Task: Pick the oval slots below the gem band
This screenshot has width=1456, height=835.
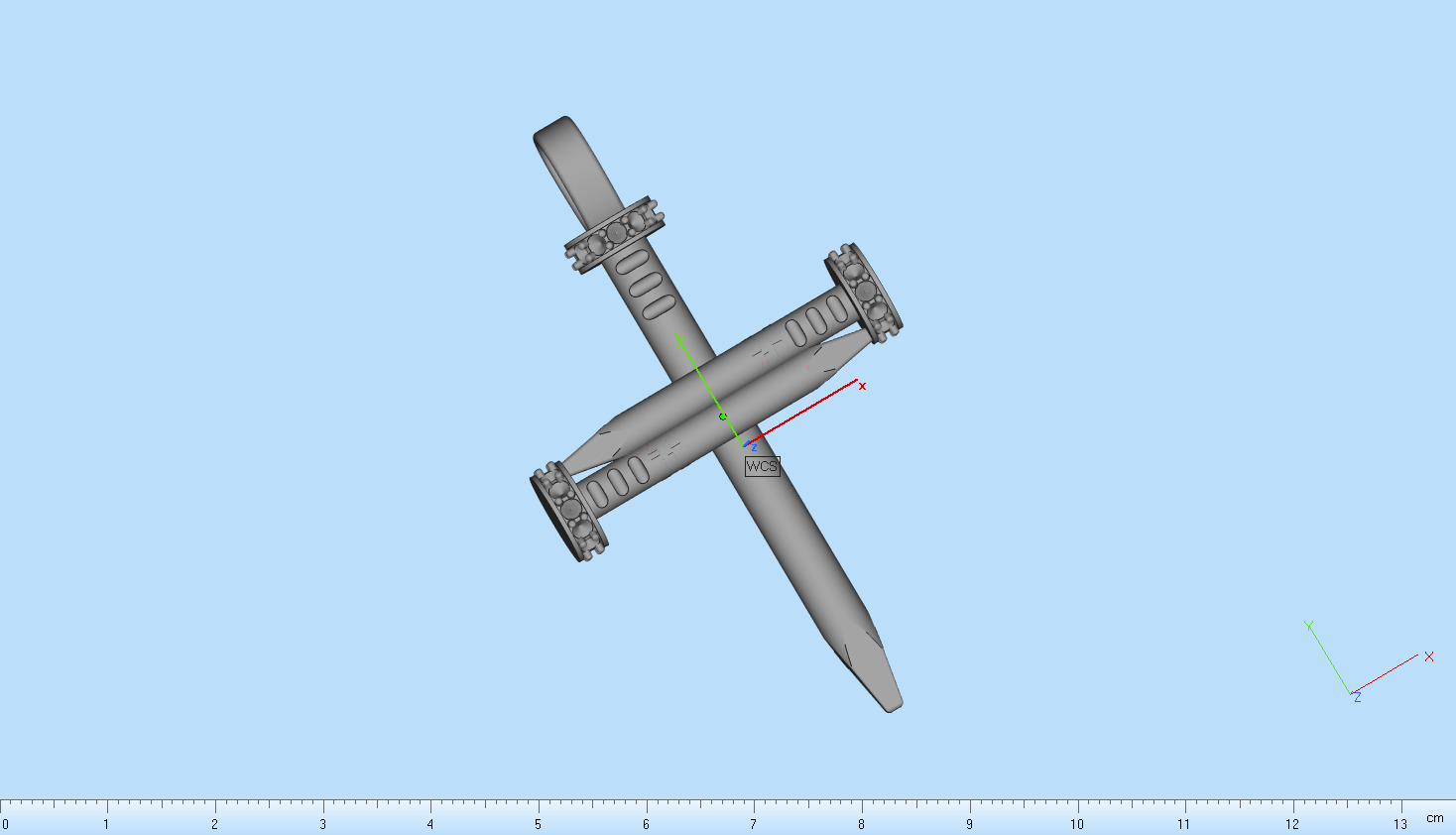Action: click(646, 285)
